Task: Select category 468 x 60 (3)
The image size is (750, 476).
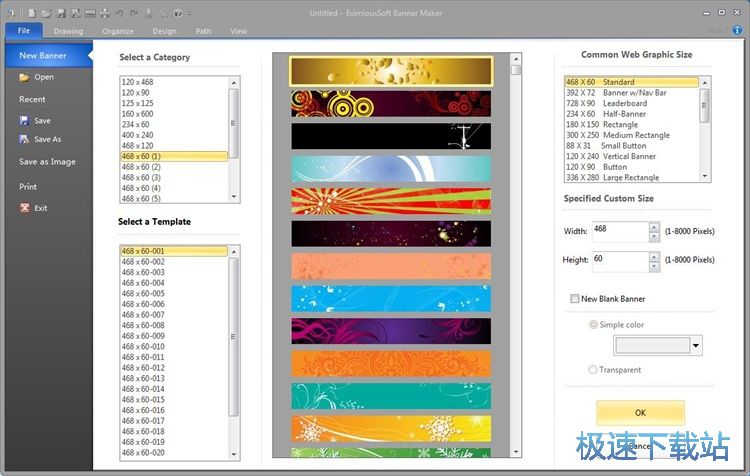Action: click(x=174, y=177)
